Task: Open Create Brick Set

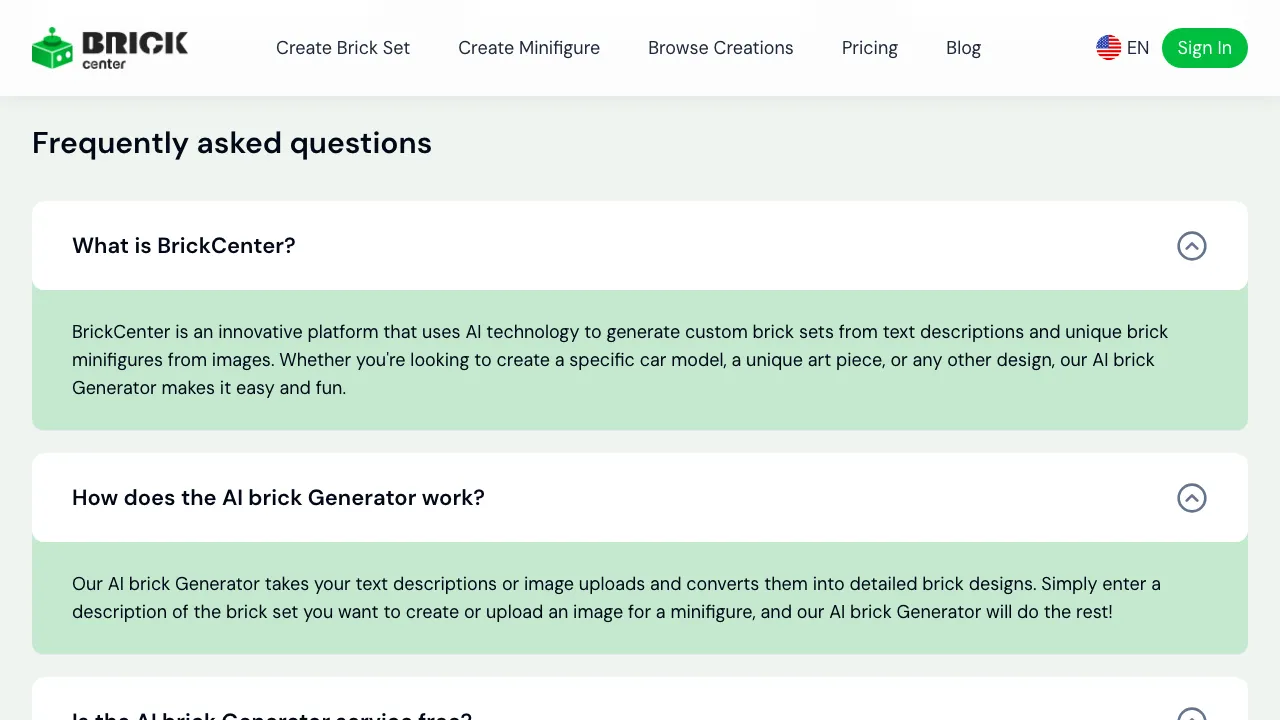Action: [x=343, y=47]
